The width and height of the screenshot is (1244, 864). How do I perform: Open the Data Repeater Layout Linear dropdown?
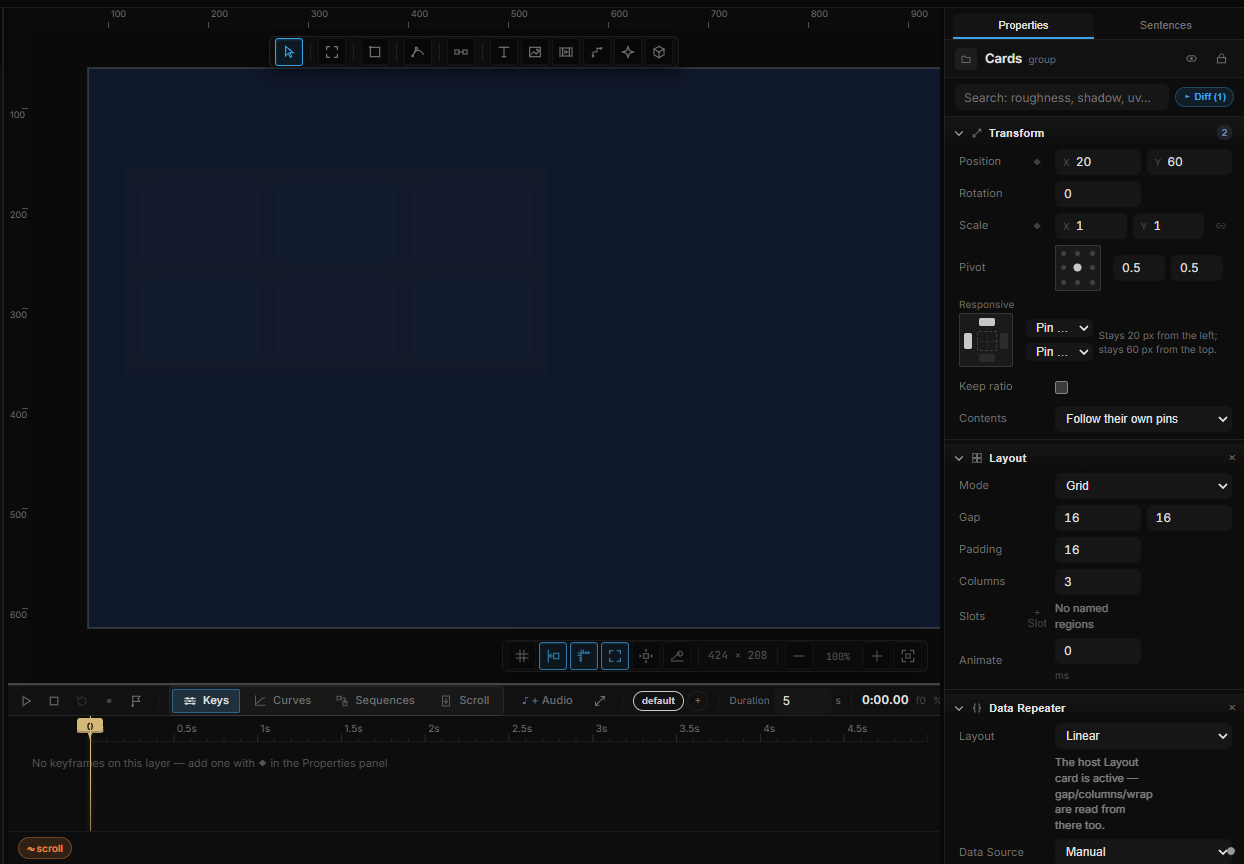pos(1143,736)
